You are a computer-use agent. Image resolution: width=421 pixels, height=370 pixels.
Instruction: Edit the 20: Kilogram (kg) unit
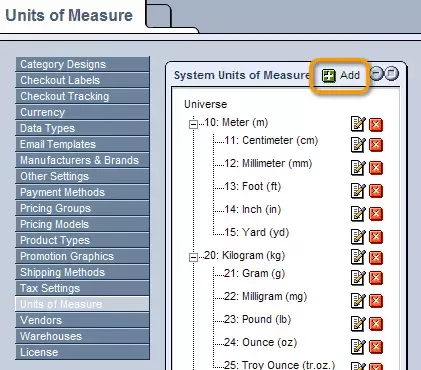pos(358,257)
